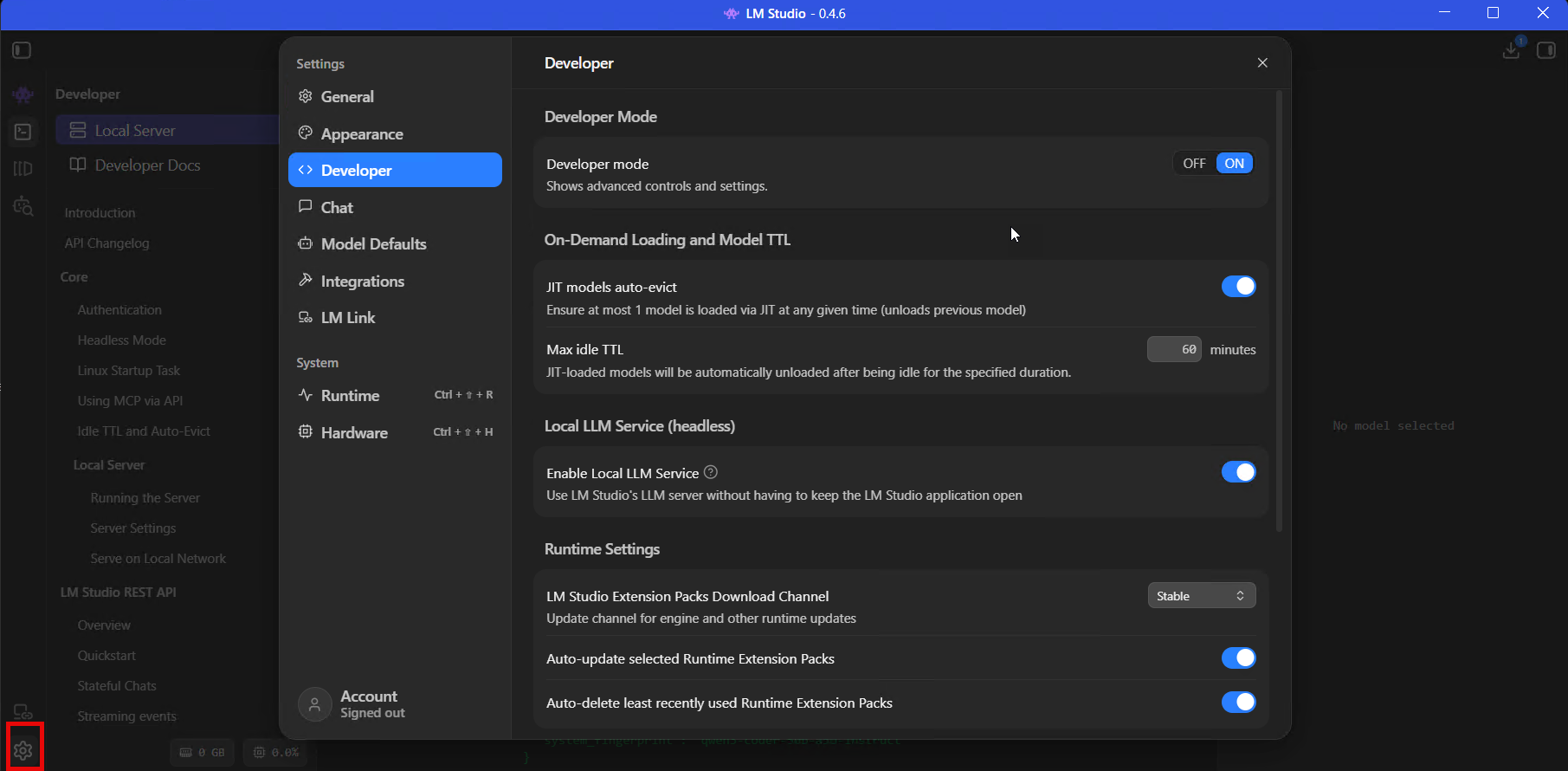Click the left sidebar toggle icon at top-left
Screen dimensions: 1568x771
[22, 50]
